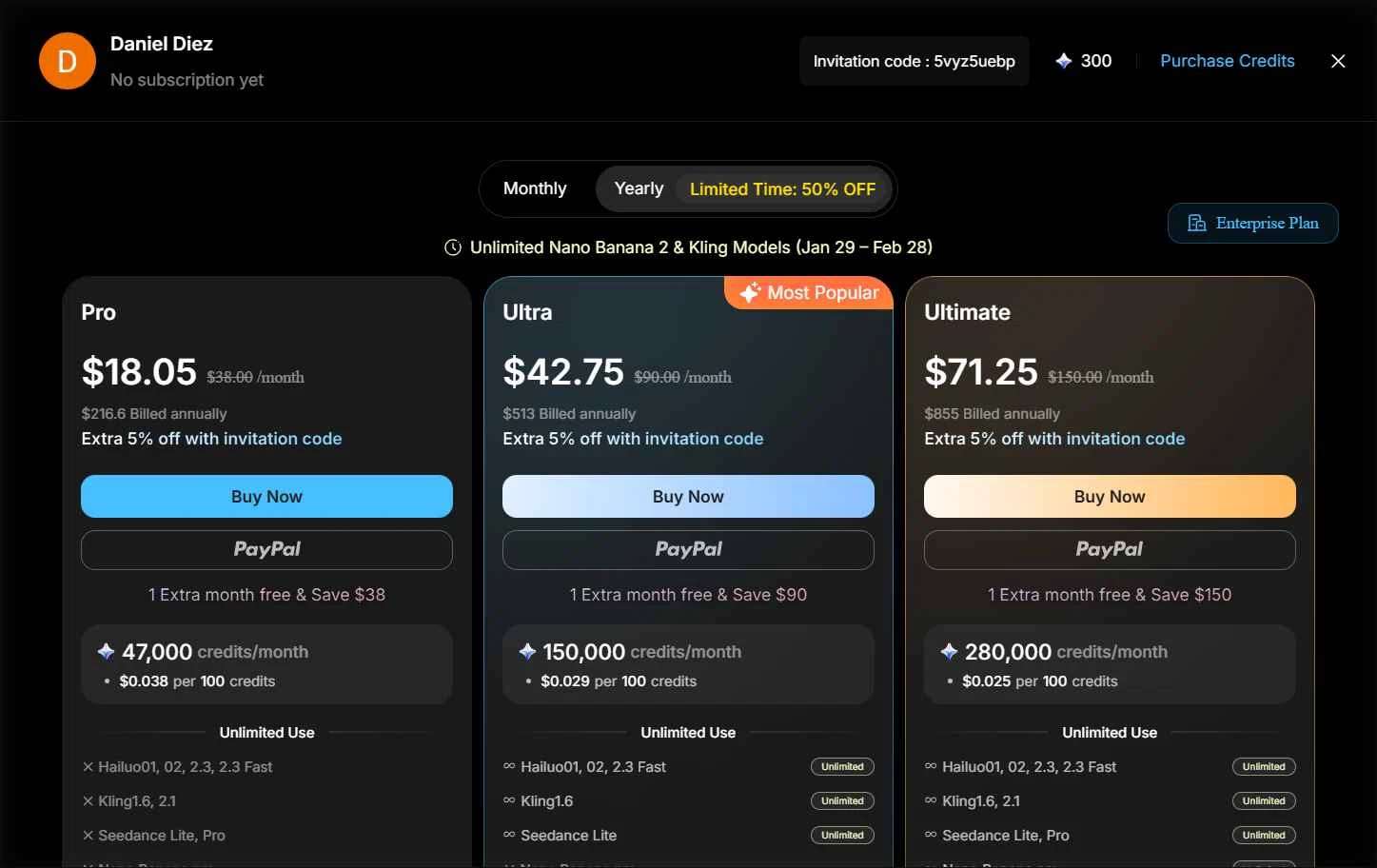Click "1 Extra month free & Save $150"
Screen dimensions: 1377x868
(1110, 595)
